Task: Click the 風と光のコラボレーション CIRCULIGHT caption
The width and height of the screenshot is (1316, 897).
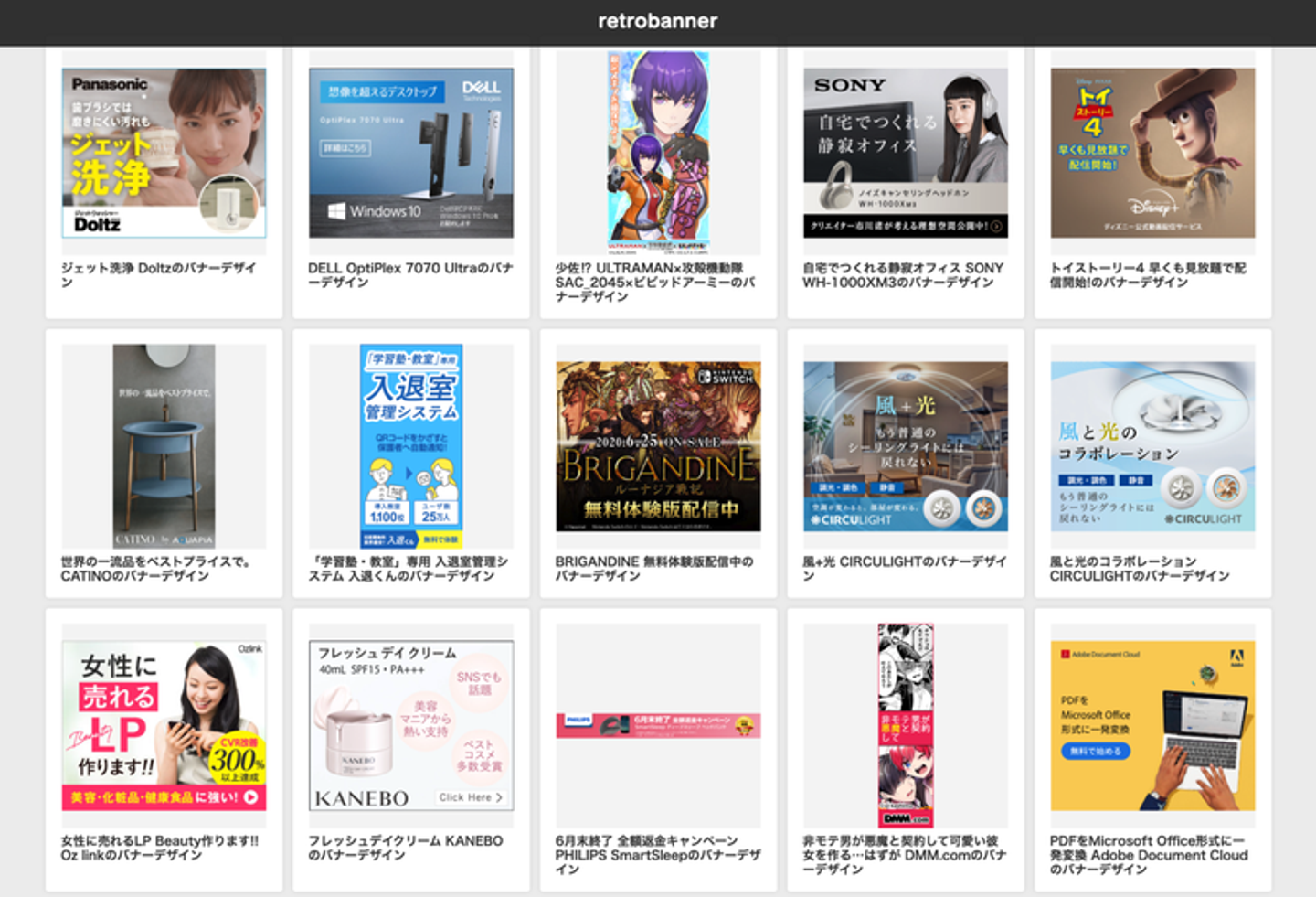Action: tap(1140, 569)
